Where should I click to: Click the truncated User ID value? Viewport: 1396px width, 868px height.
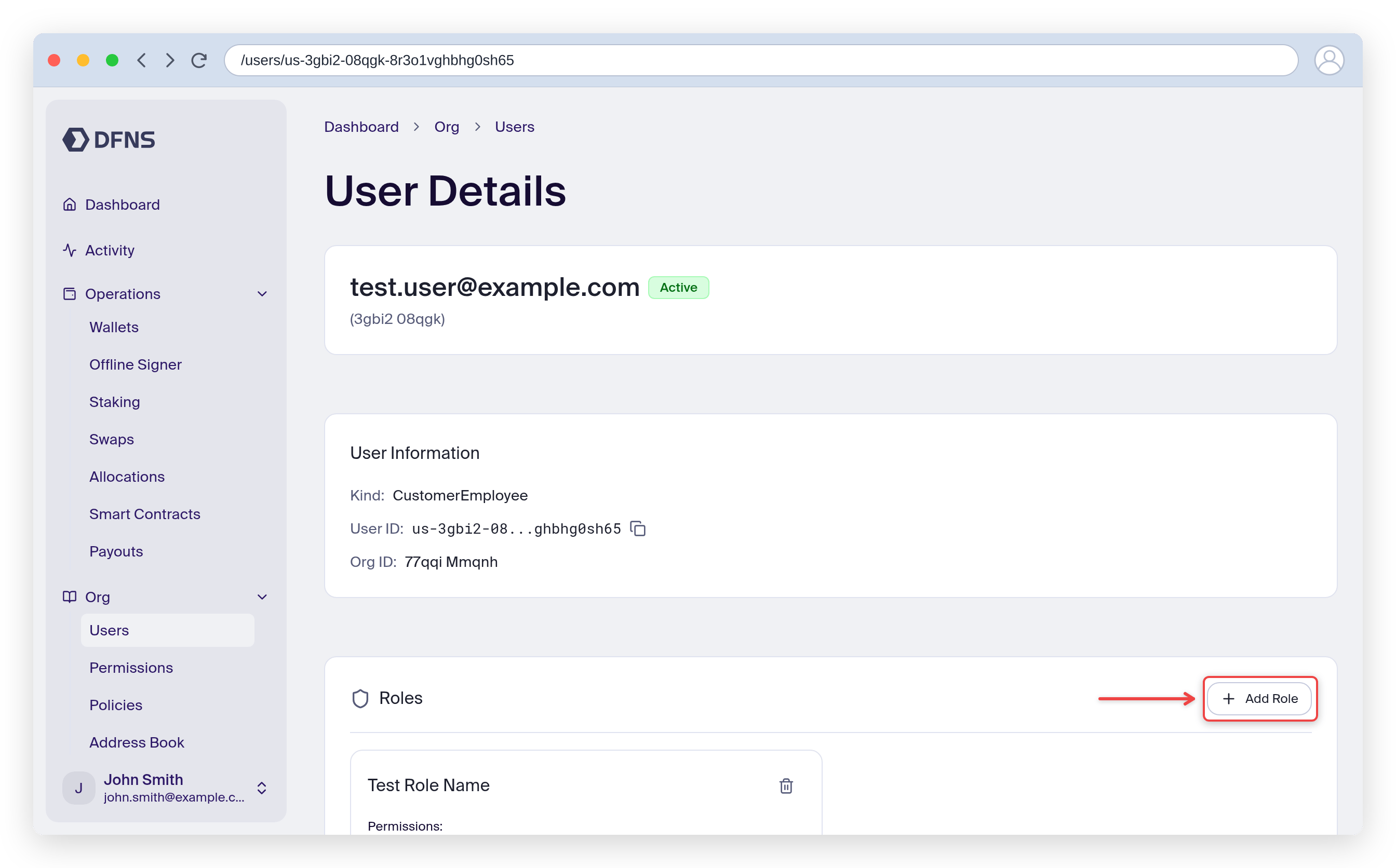(516, 528)
